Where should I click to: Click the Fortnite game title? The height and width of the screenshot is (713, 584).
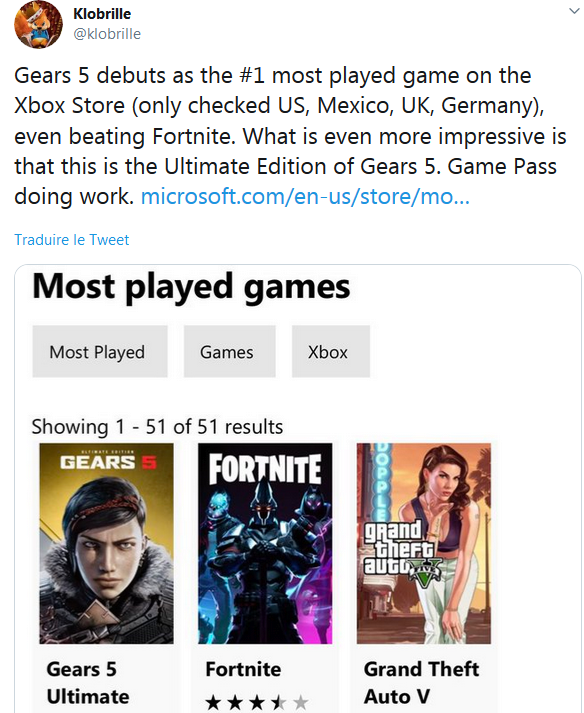click(x=243, y=669)
